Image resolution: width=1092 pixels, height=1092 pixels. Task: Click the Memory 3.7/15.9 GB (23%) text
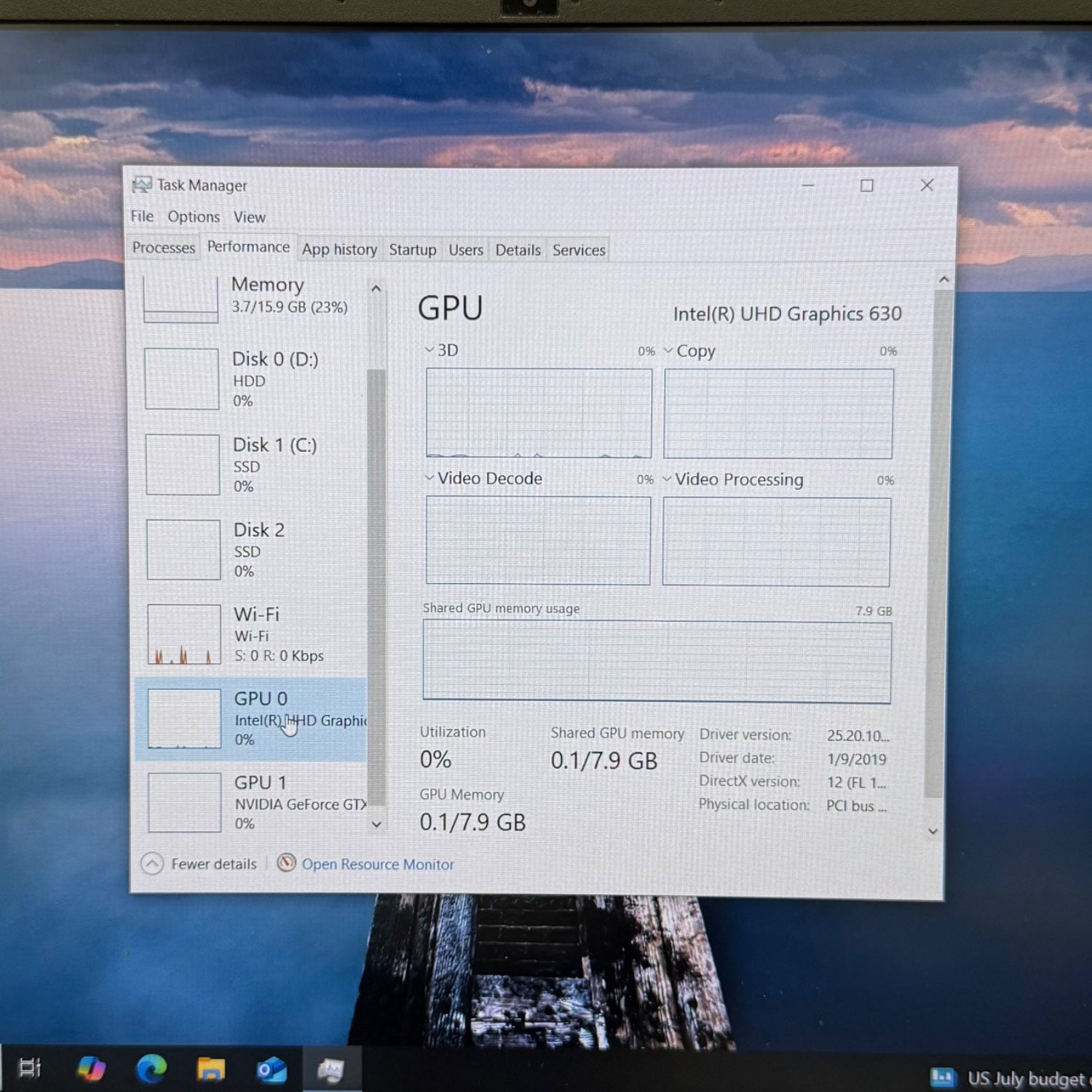coord(290,306)
